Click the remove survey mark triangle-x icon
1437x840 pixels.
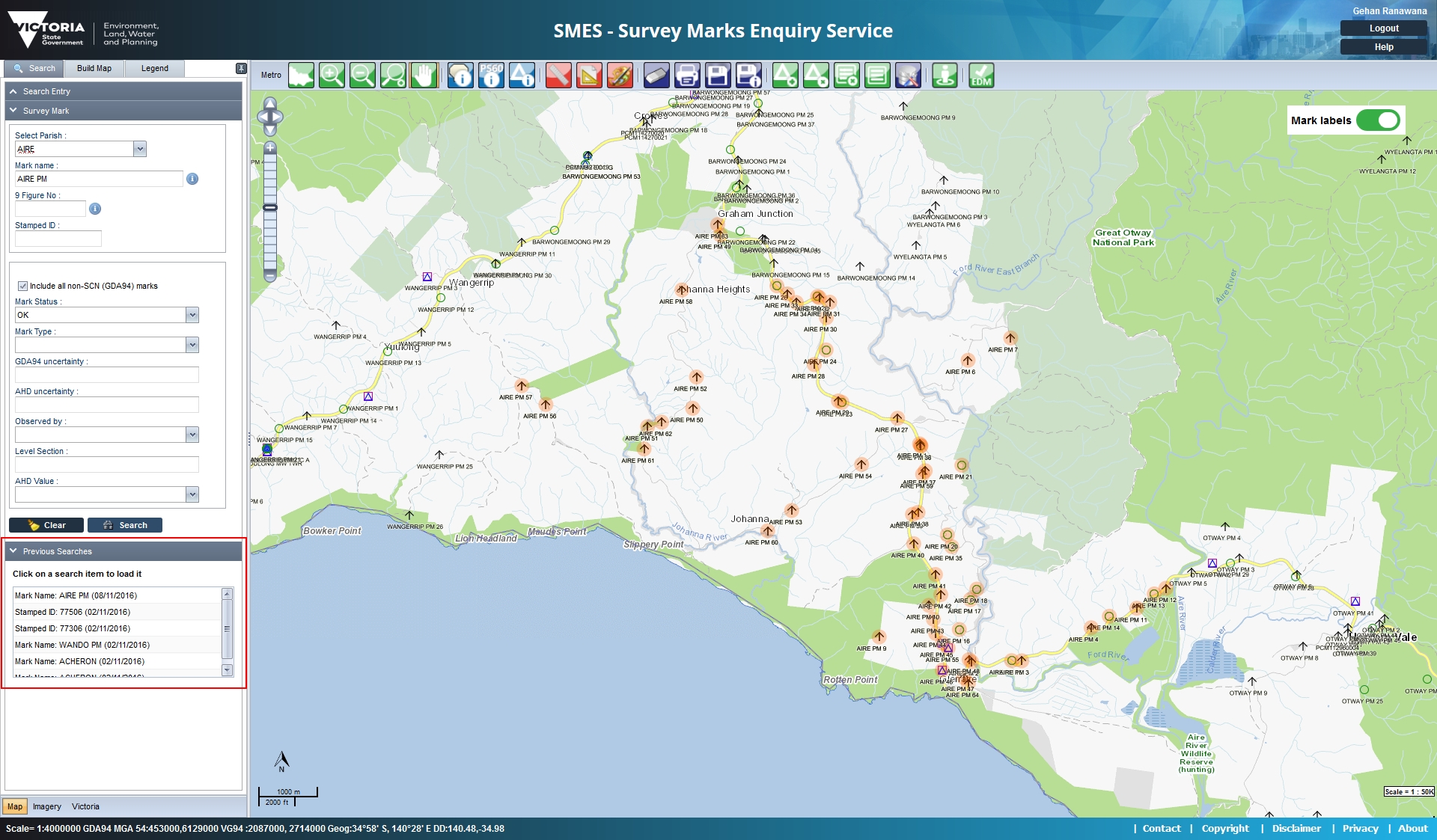817,76
